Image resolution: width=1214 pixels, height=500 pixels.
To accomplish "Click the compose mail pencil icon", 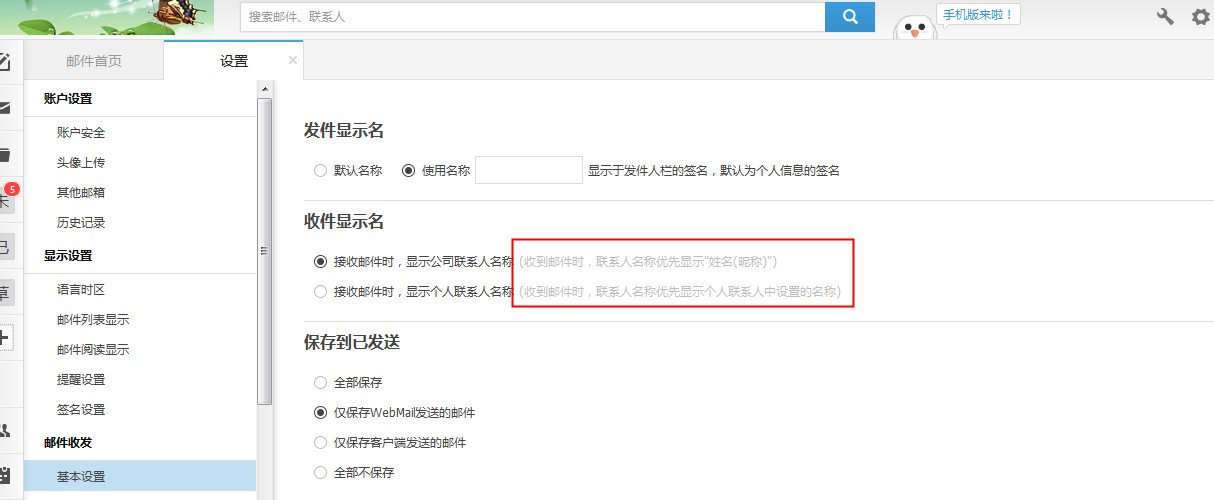I will click(5, 62).
